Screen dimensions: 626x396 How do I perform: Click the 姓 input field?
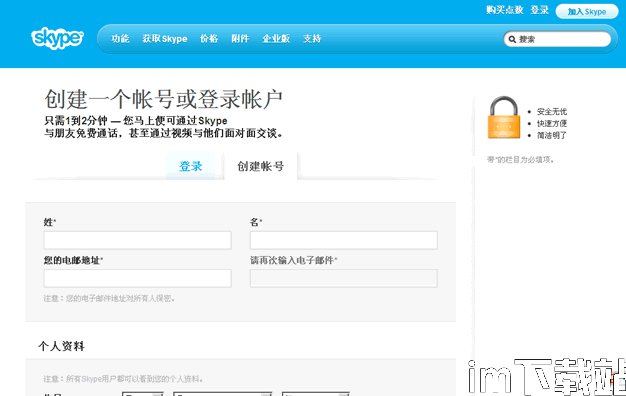[137, 240]
